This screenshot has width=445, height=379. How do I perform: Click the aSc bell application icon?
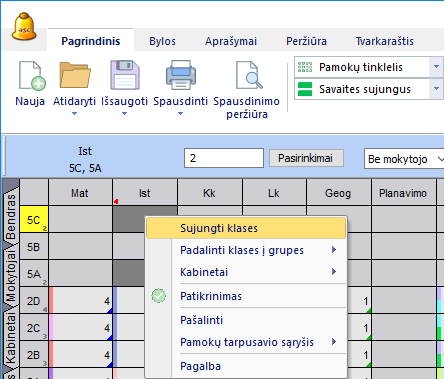(x=24, y=26)
